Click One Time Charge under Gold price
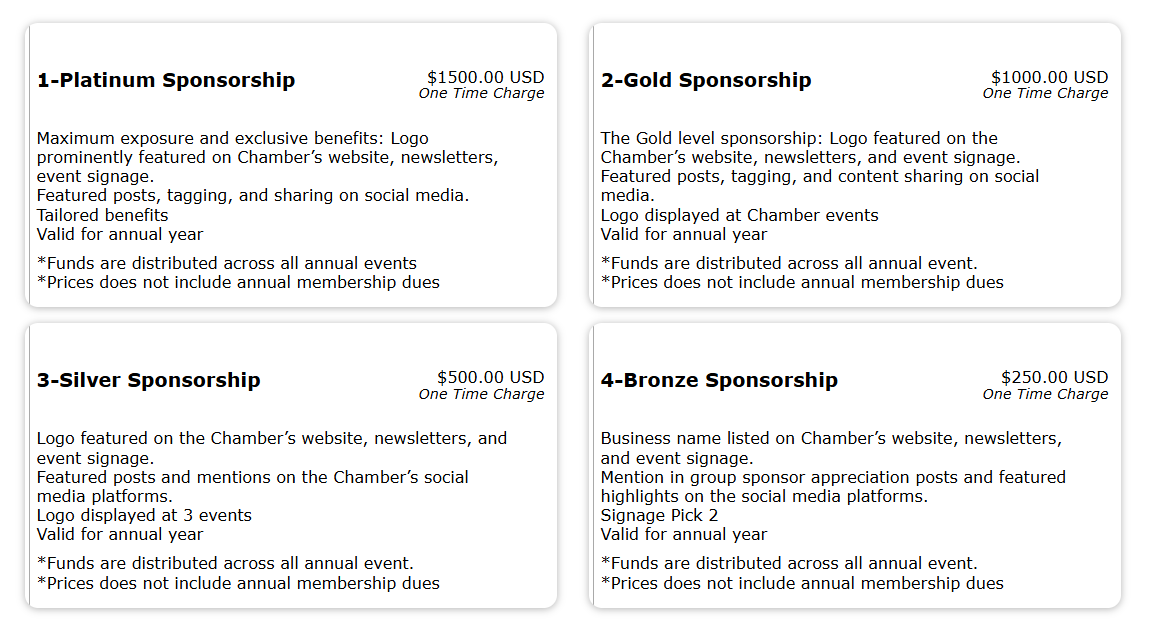Screen dimensions: 1151x622 tap(1045, 94)
